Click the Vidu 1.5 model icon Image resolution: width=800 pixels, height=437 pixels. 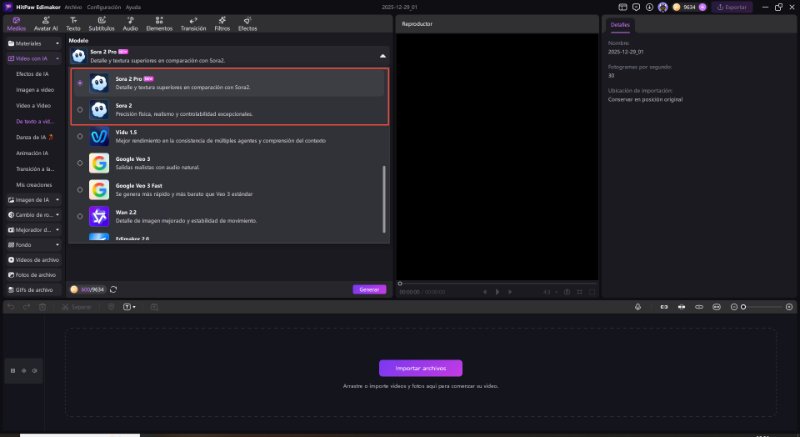point(99,136)
